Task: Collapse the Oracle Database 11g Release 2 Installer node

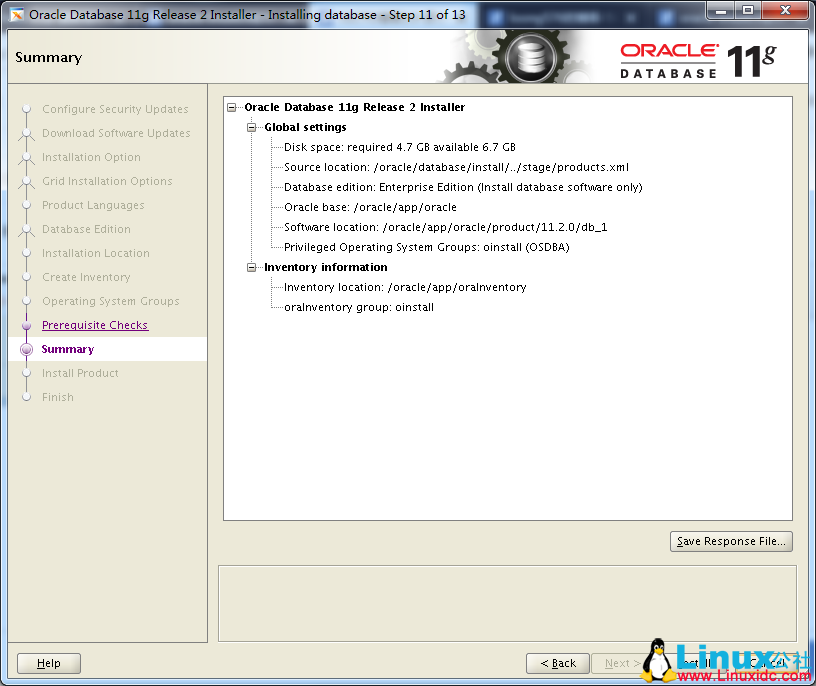Action: tap(231, 107)
